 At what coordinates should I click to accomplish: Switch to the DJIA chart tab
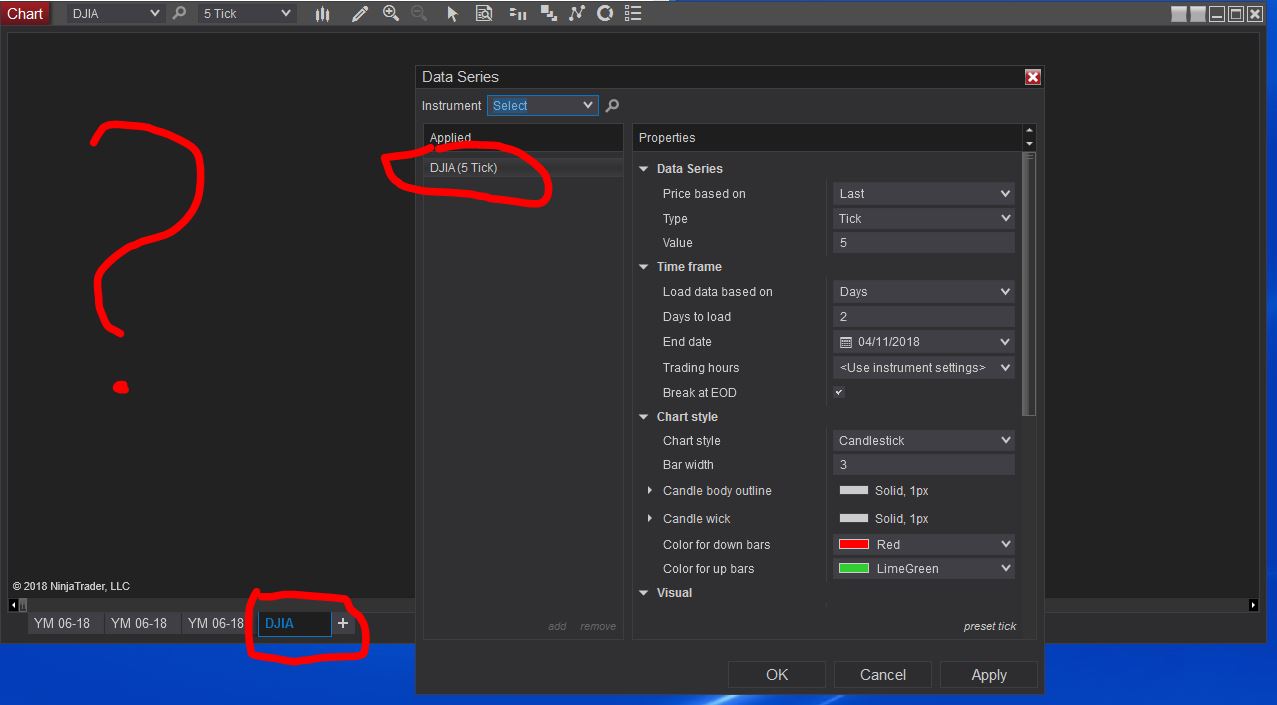pyautogui.click(x=295, y=623)
